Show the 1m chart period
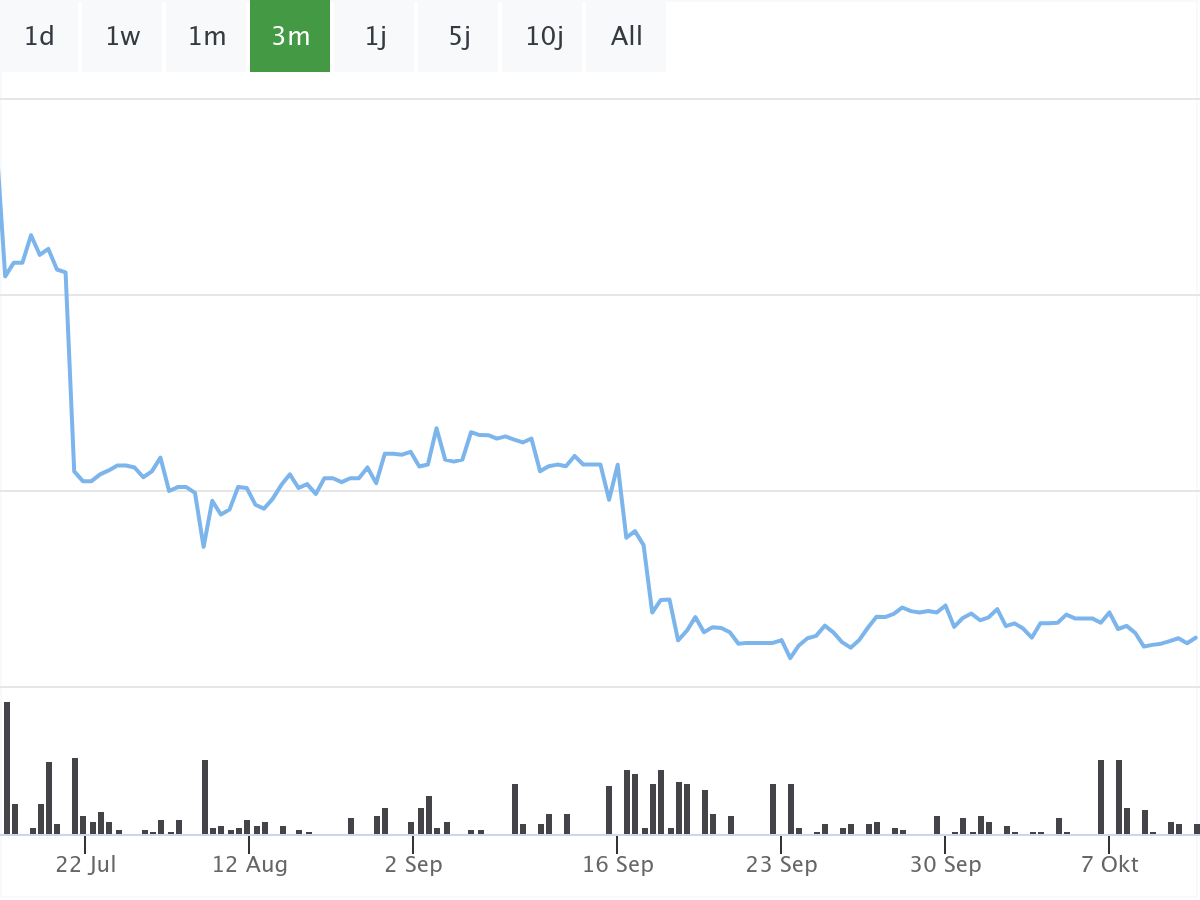Viewport: 1200px width, 900px height. 207,37
